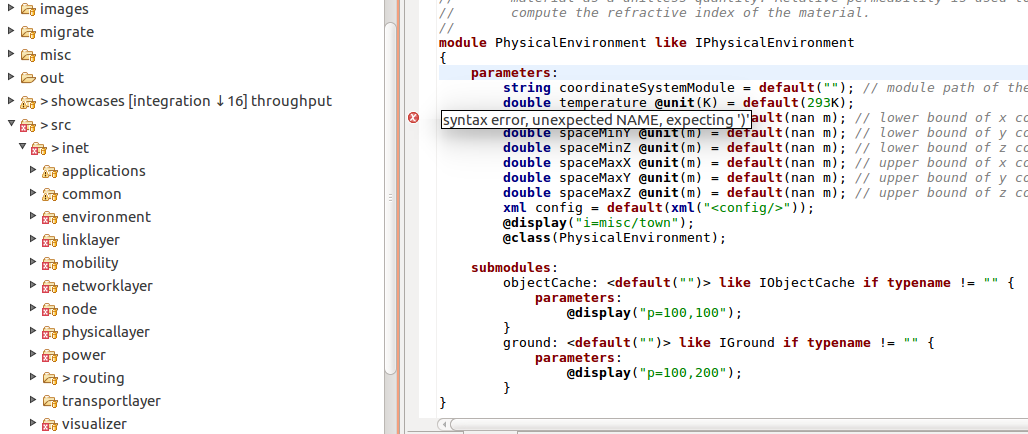Viewport: 1028px width, 434px height.
Task: Click the applications package icon
Action: click(50, 171)
